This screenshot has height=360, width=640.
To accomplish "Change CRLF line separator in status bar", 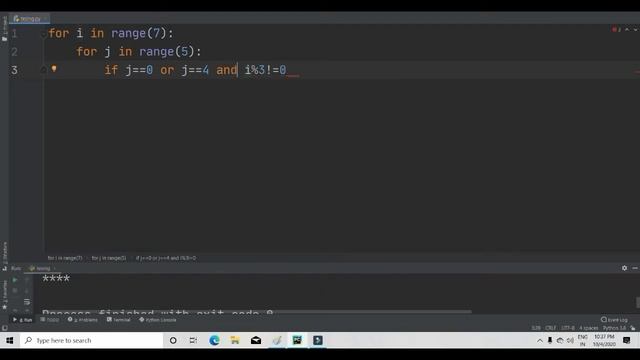I will point(551,328).
